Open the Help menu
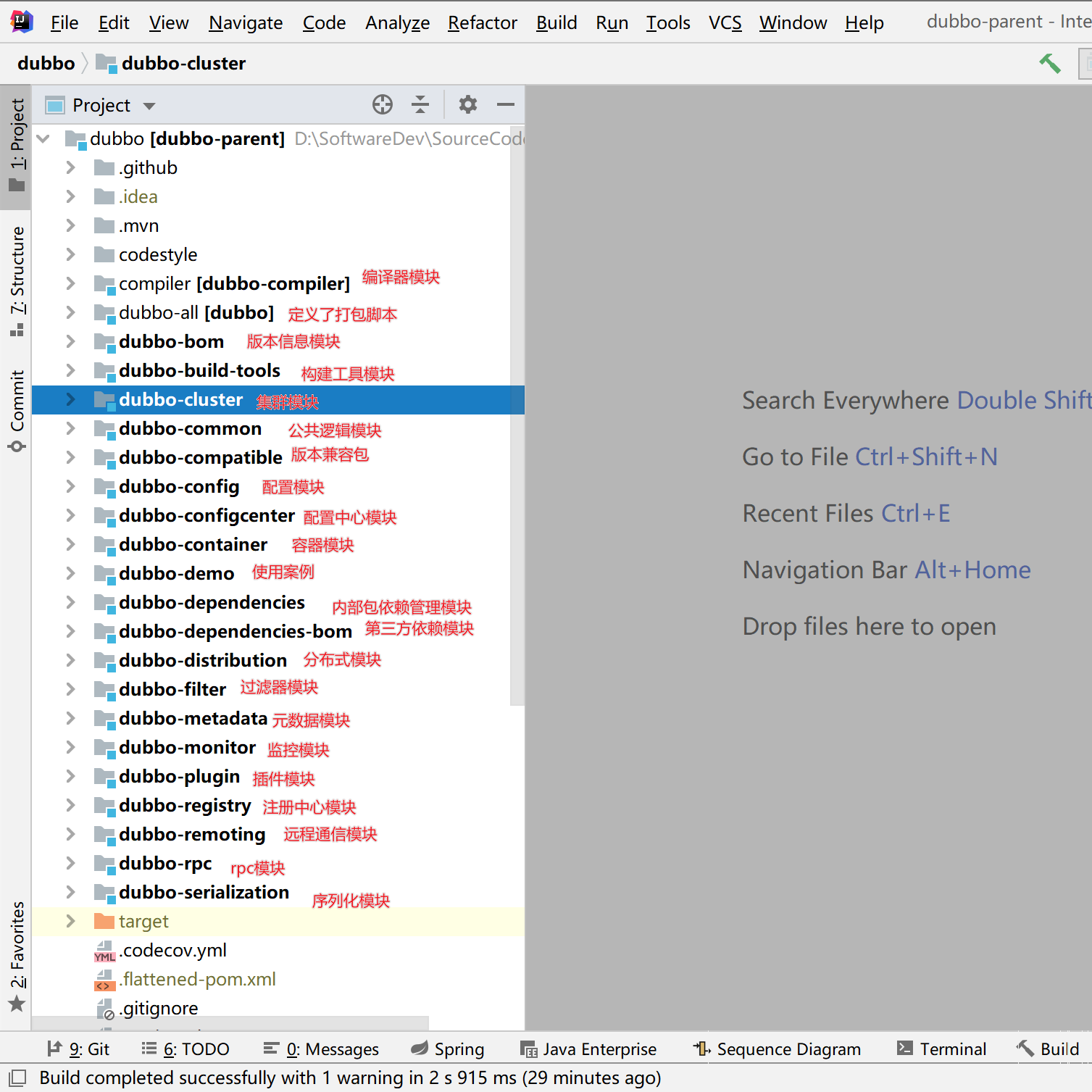1092x1092 pixels. tap(864, 22)
